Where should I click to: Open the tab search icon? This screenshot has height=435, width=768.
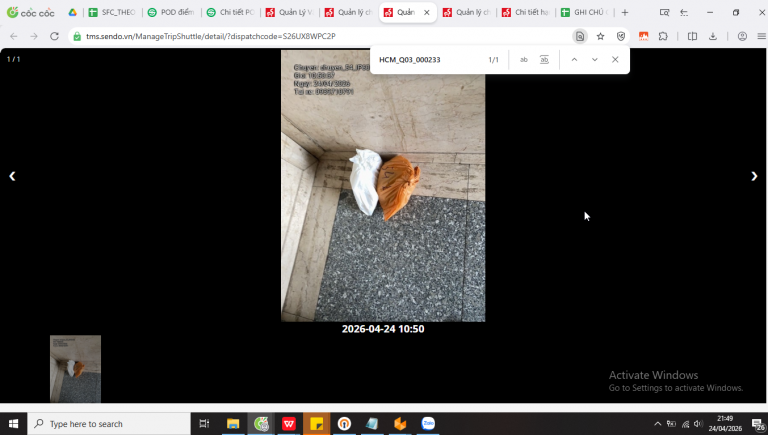(x=664, y=13)
